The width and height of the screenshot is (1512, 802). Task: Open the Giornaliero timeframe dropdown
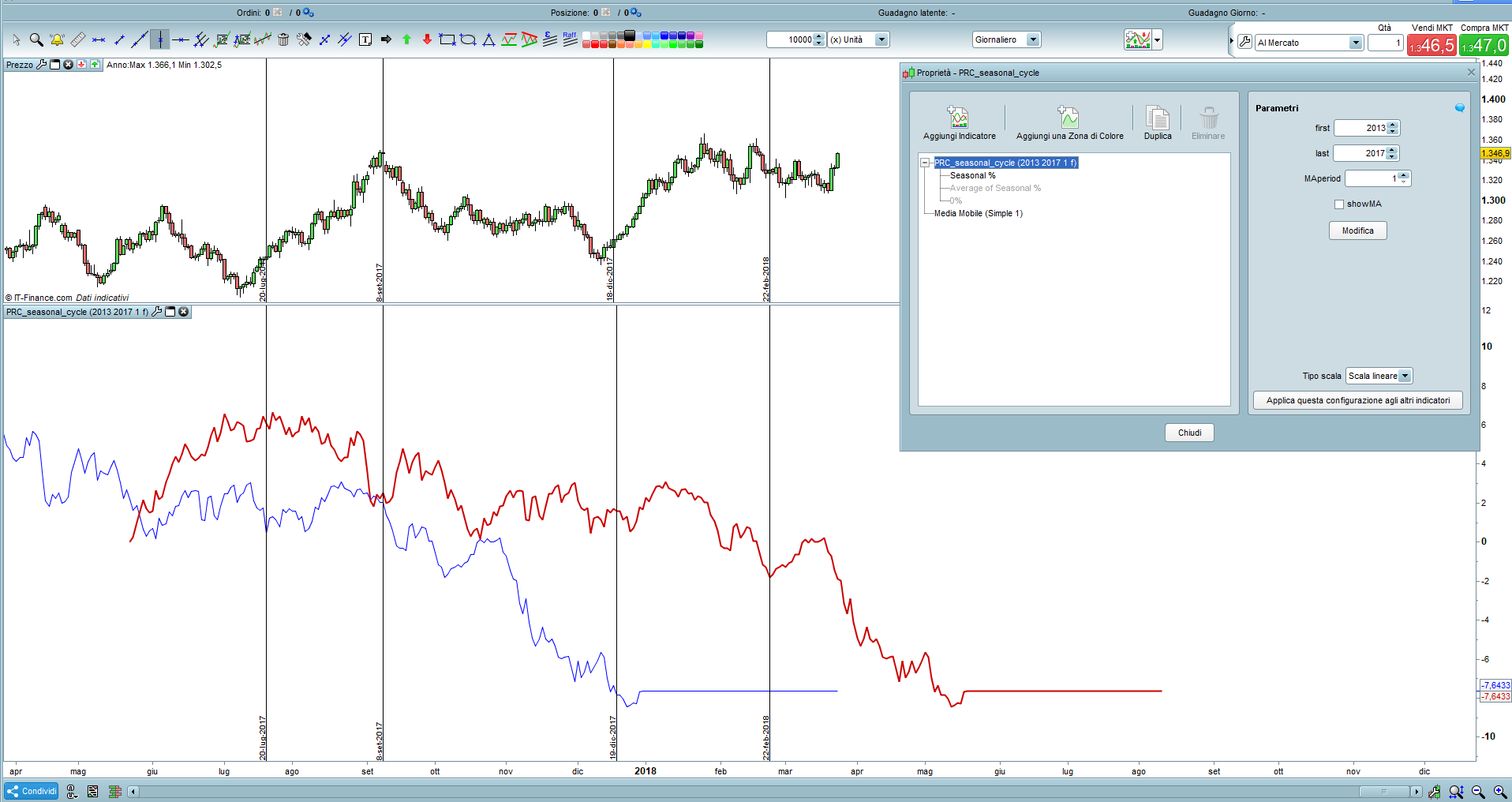(x=1033, y=39)
